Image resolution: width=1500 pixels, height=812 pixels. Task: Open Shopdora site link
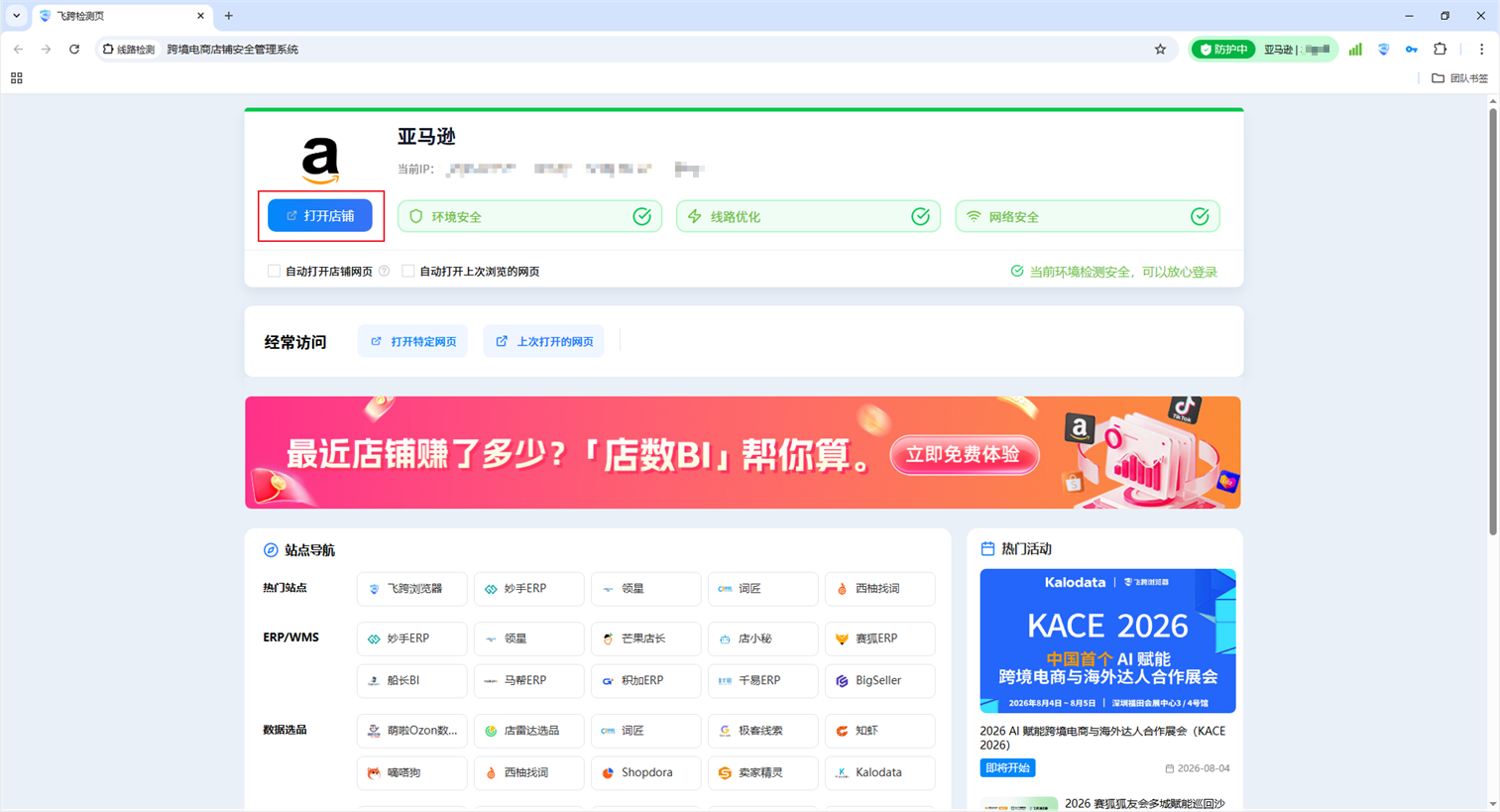pyautogui.click(x=645, y=772)
